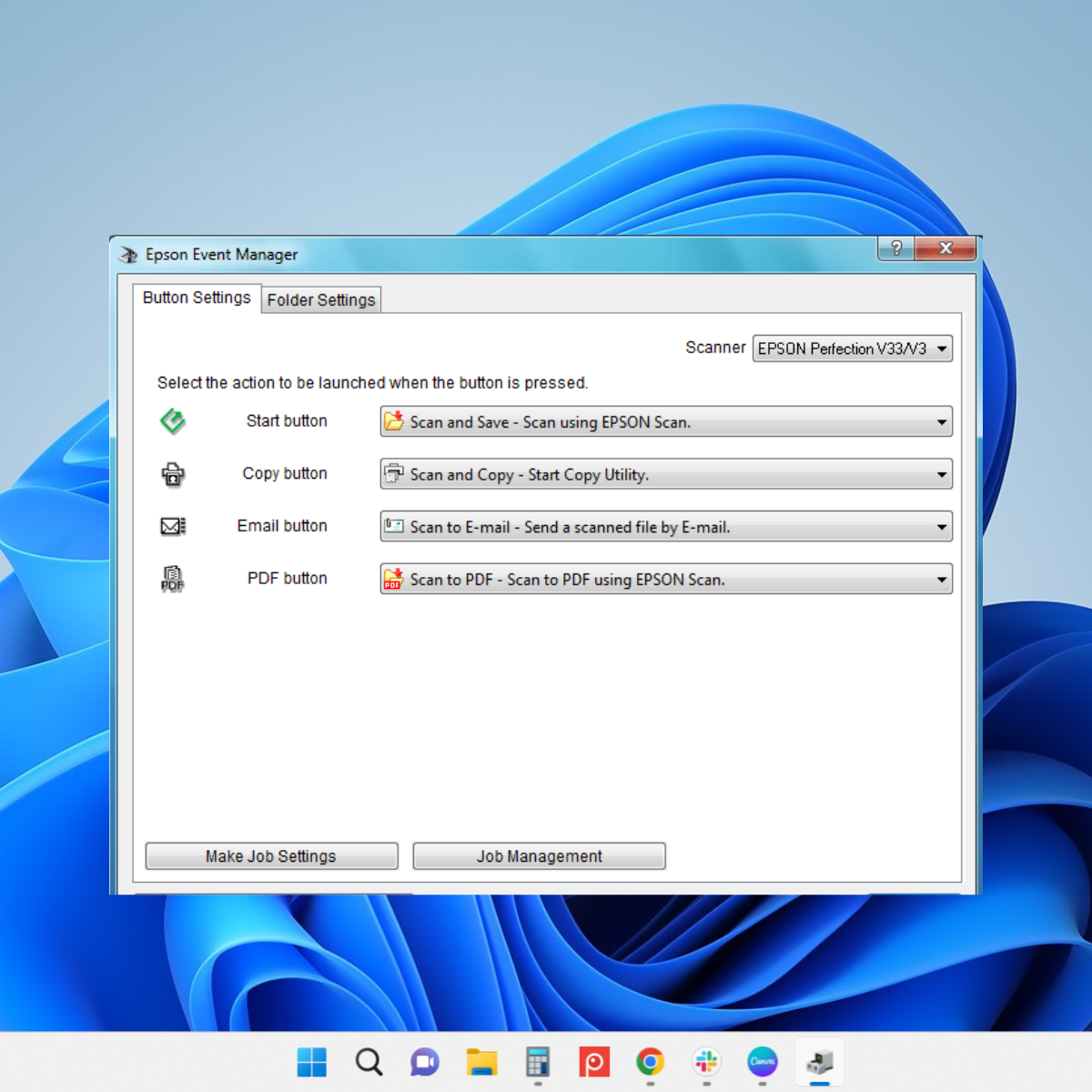The image size is (1092, 1092).
Task: Click the Copy button printer icon
Action: point(173,474)
